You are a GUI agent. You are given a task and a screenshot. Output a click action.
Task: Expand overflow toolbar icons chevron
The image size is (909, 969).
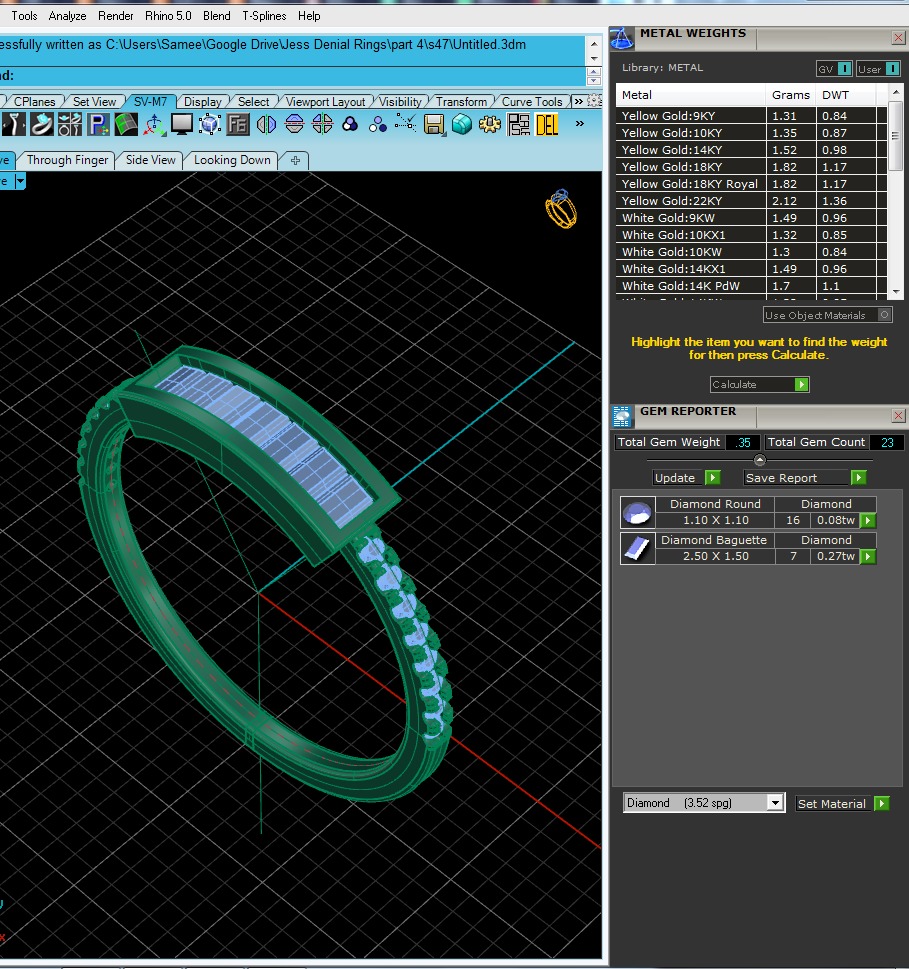[x=580, y=123]
